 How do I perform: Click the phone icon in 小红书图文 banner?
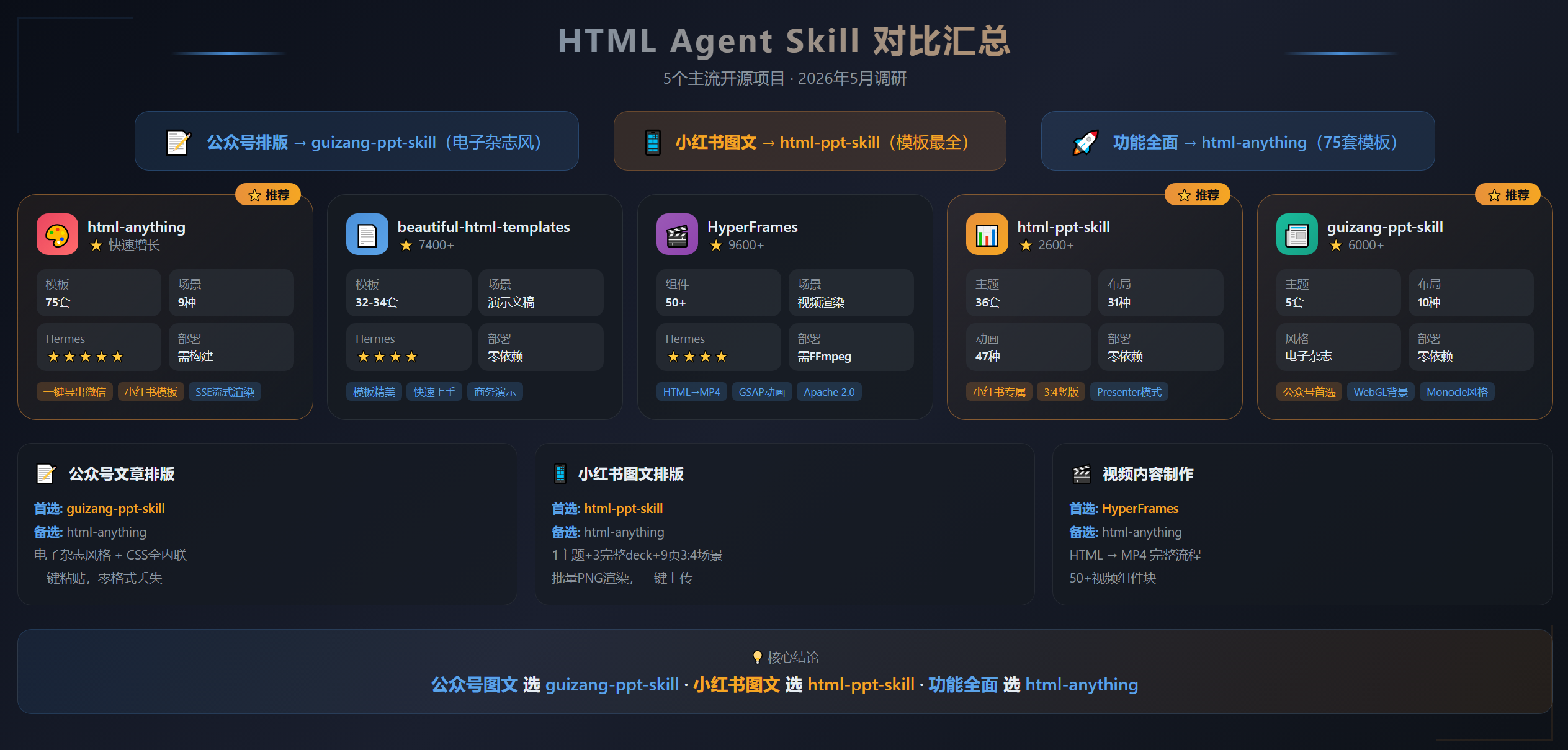(653, 142)
